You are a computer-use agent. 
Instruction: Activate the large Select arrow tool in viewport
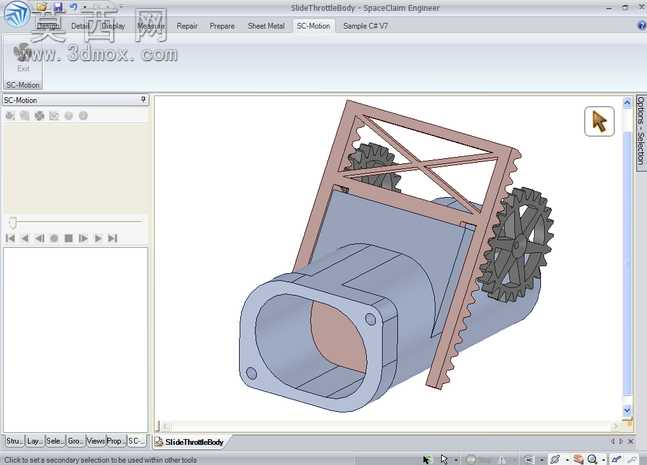click(599, 121)
